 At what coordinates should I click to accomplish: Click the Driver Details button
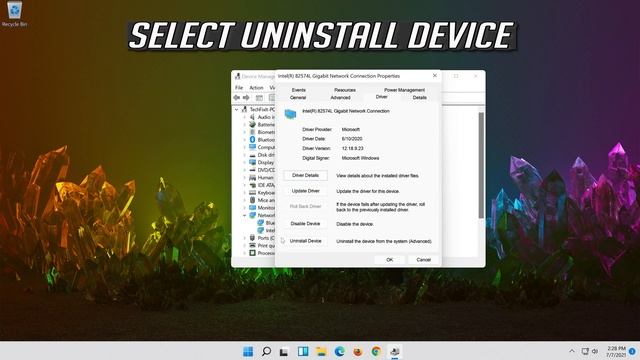[305, 176]
